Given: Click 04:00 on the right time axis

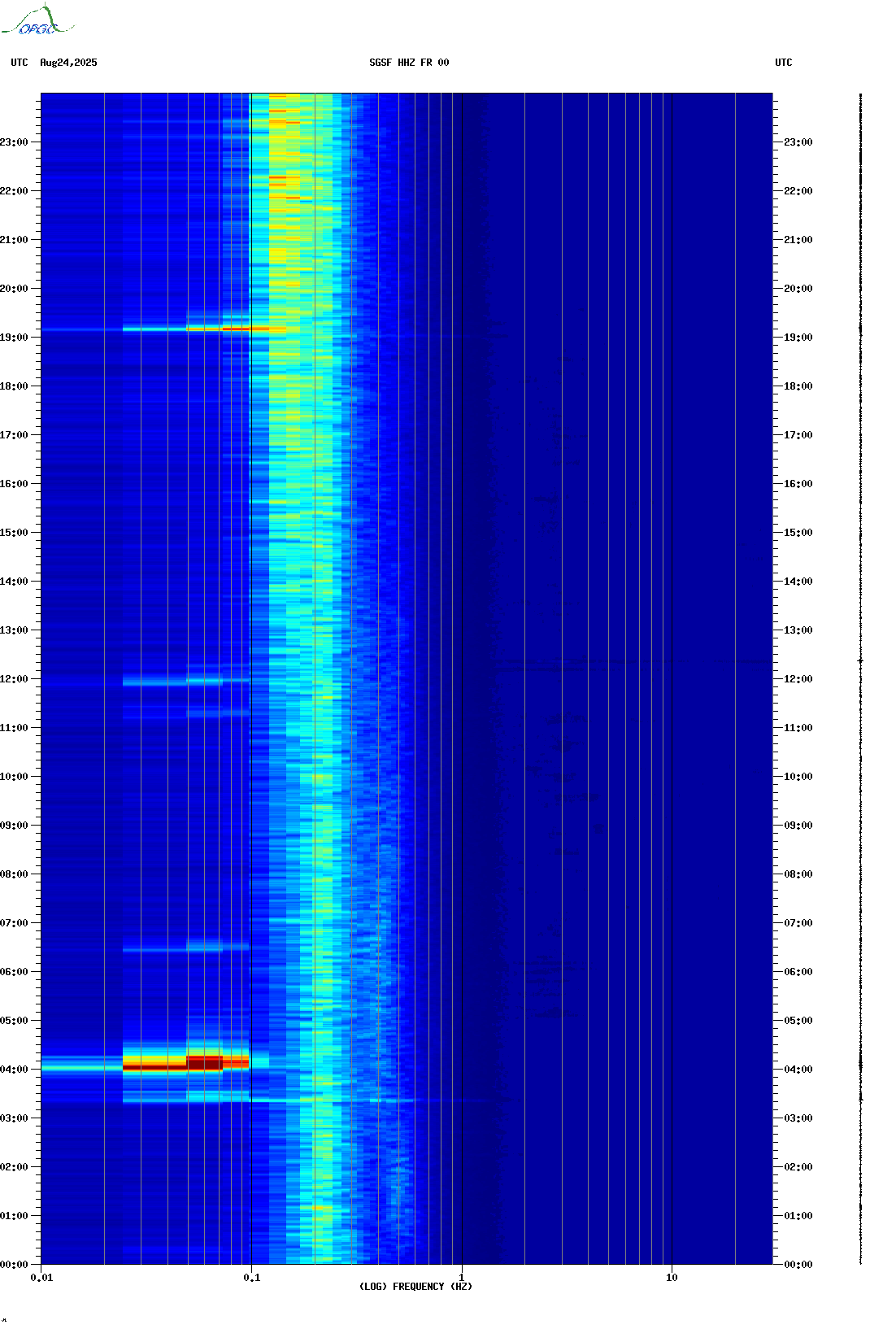Looking at the screenshot, I should [x=798, y=1070].
